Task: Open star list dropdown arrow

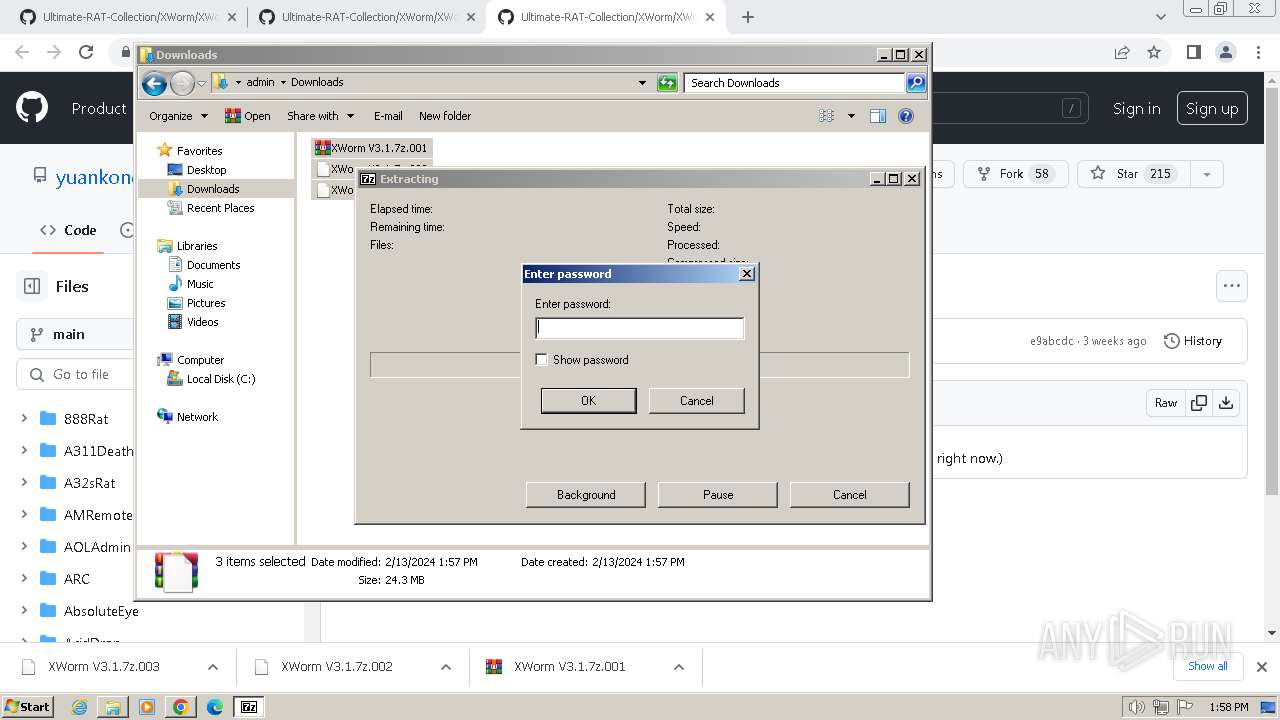Action: click(x=1206, y=174)
